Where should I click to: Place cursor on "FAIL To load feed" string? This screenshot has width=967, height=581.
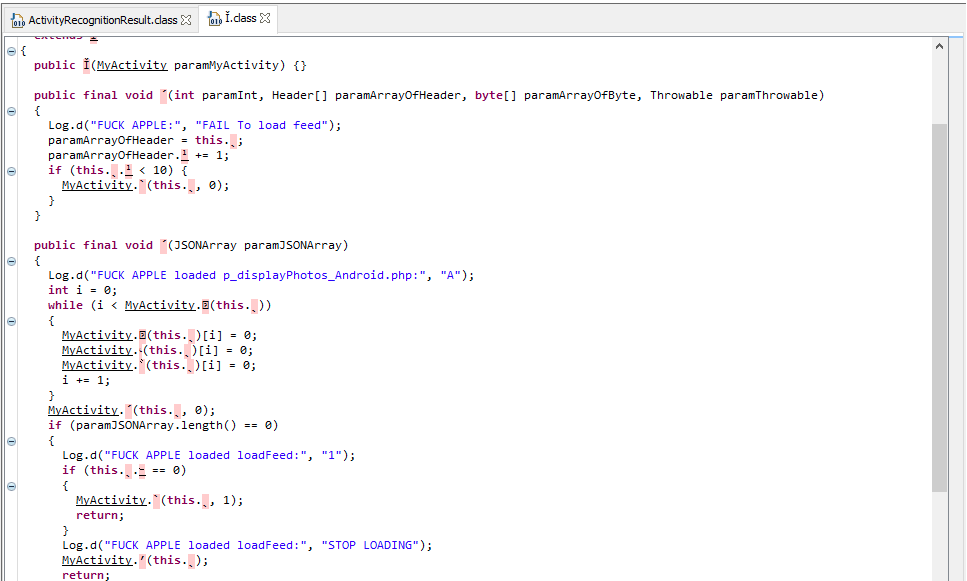(261, 125)
